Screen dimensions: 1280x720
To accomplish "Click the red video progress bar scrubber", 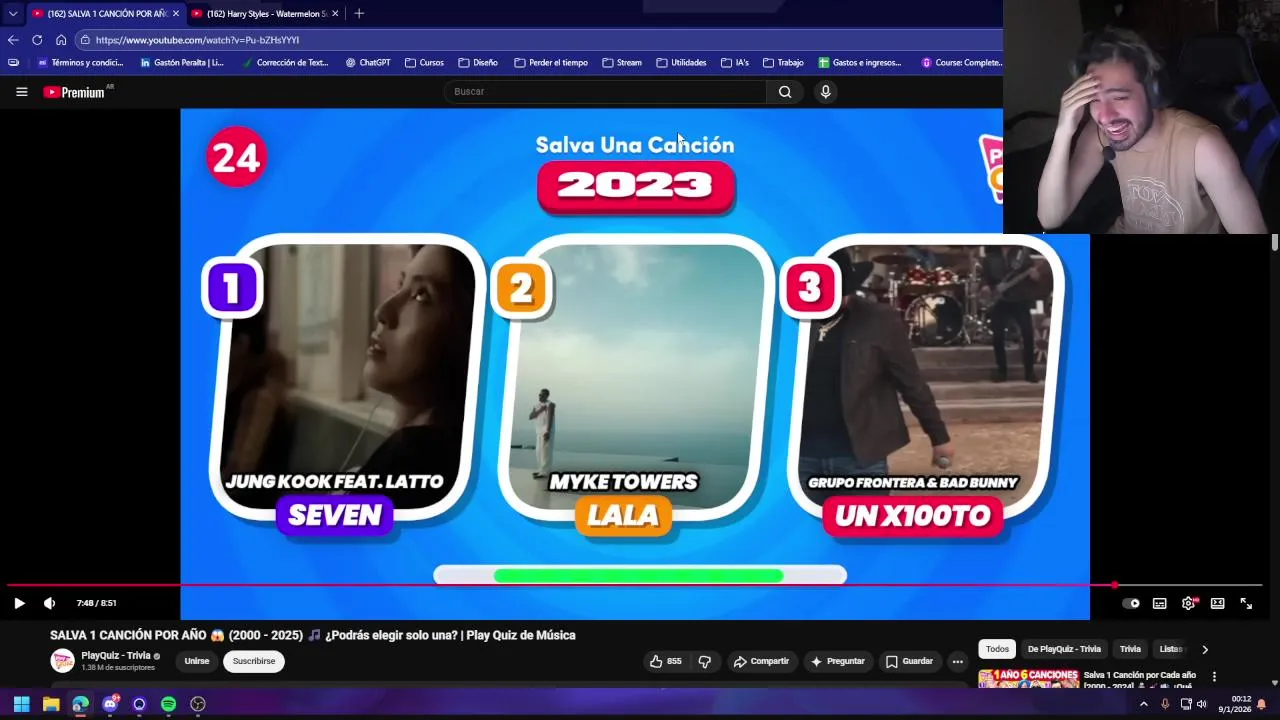I will [x=1114, y=585].
